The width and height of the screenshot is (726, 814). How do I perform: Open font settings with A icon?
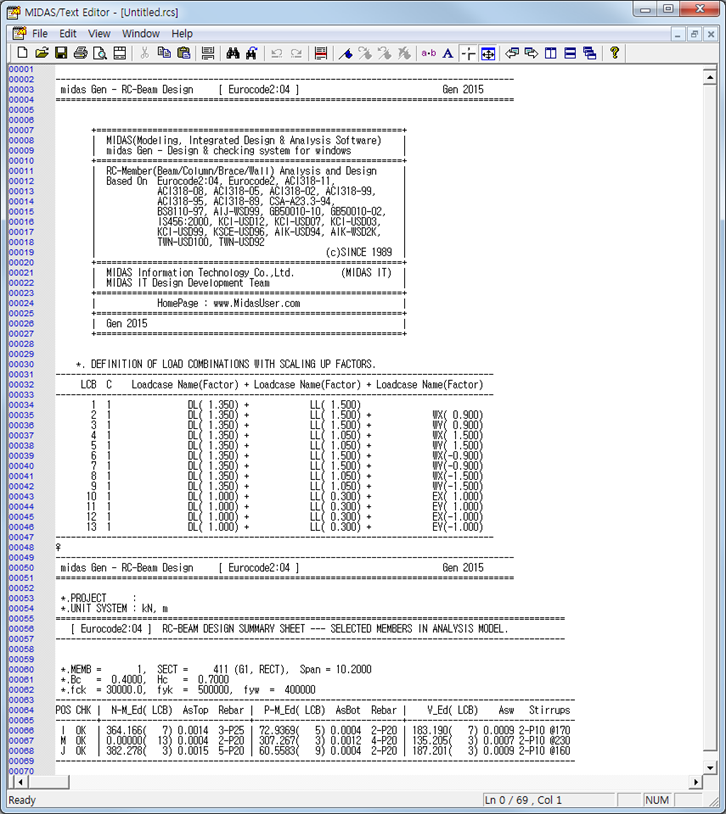448,53
